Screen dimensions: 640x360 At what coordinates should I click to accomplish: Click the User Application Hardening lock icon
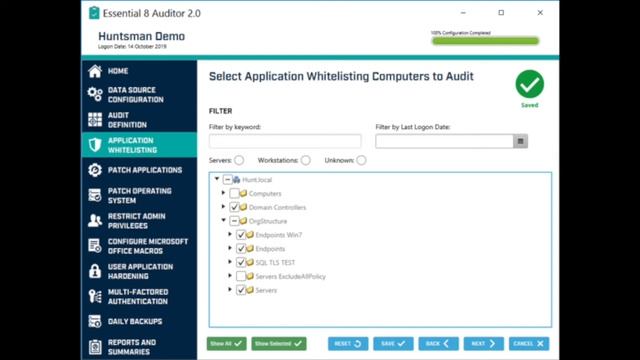[x=95, y=271]
